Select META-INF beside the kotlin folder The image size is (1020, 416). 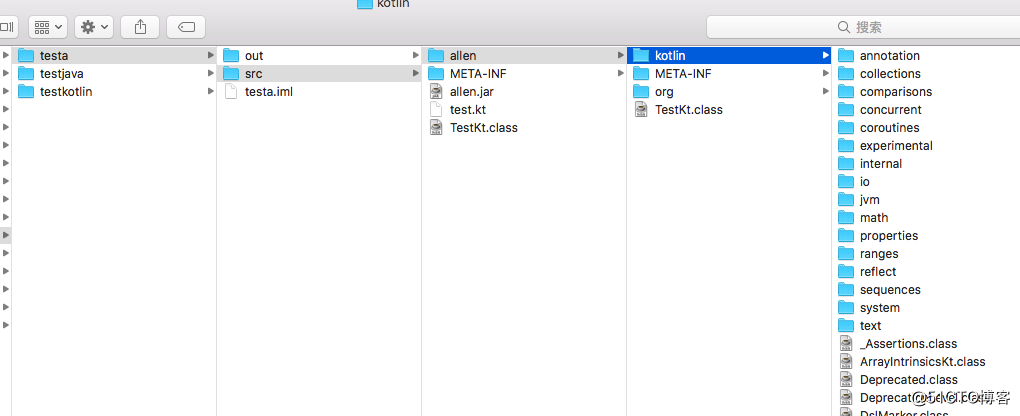683,74
